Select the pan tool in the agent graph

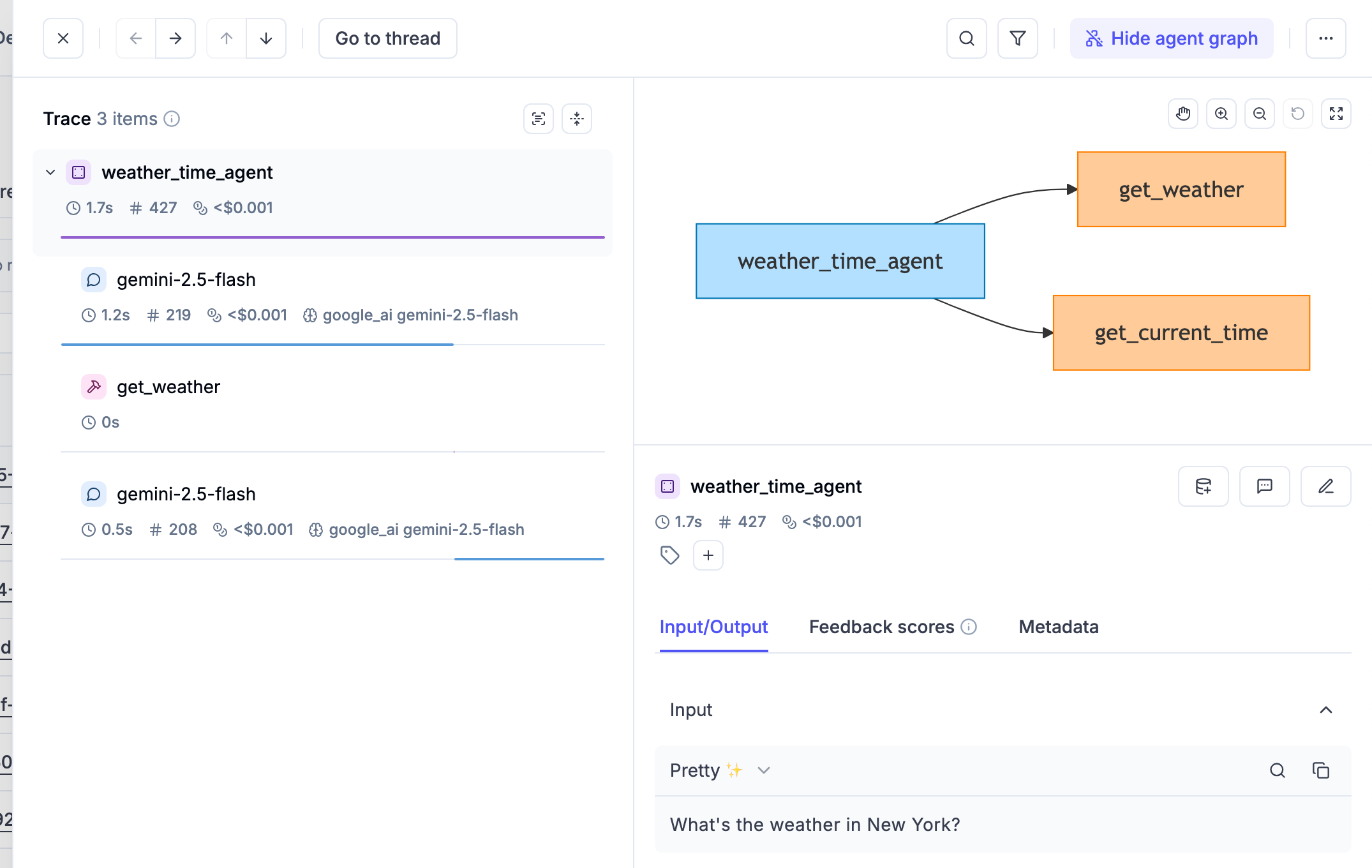coord(1182,113)
